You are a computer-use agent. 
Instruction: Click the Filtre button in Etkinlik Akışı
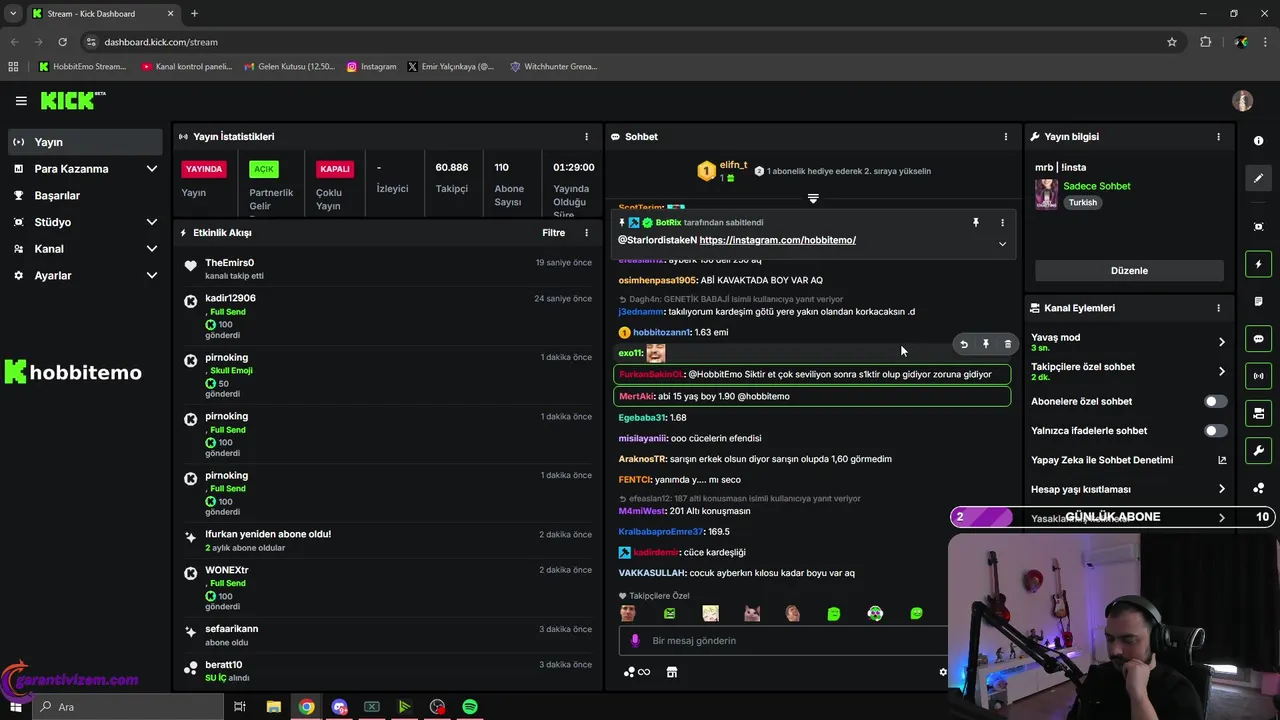[553, 233]
